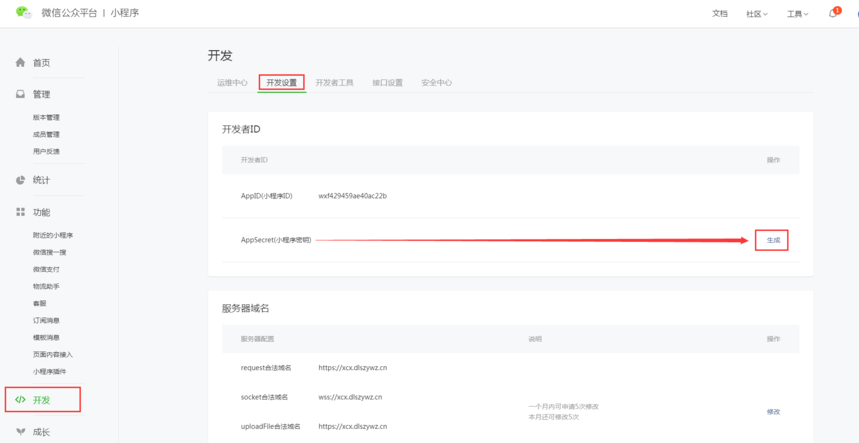Click 修改 to edit server domains
The width and height of the screenshot is (859, 443).
tap(773, 412)
